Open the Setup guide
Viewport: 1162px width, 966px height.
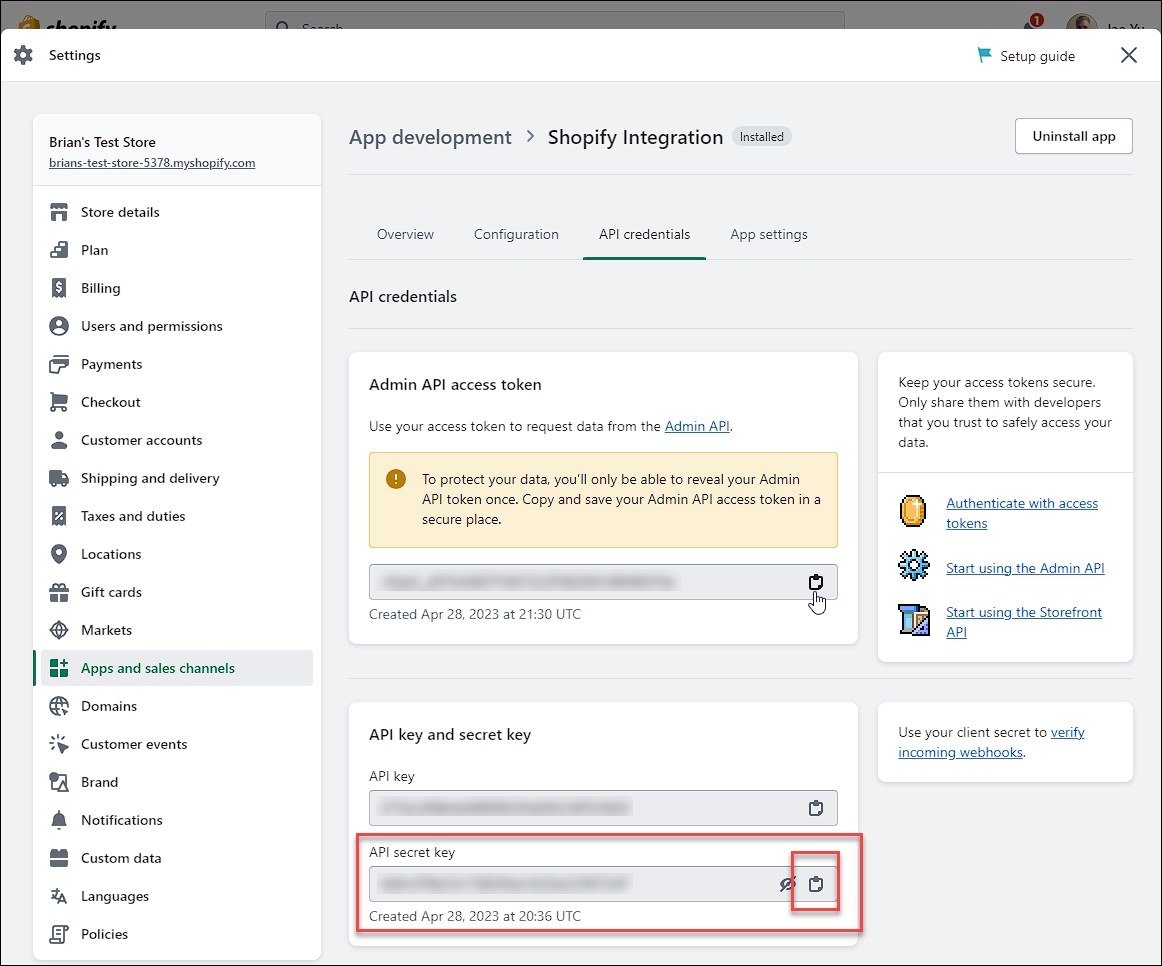click(1026, 56)
